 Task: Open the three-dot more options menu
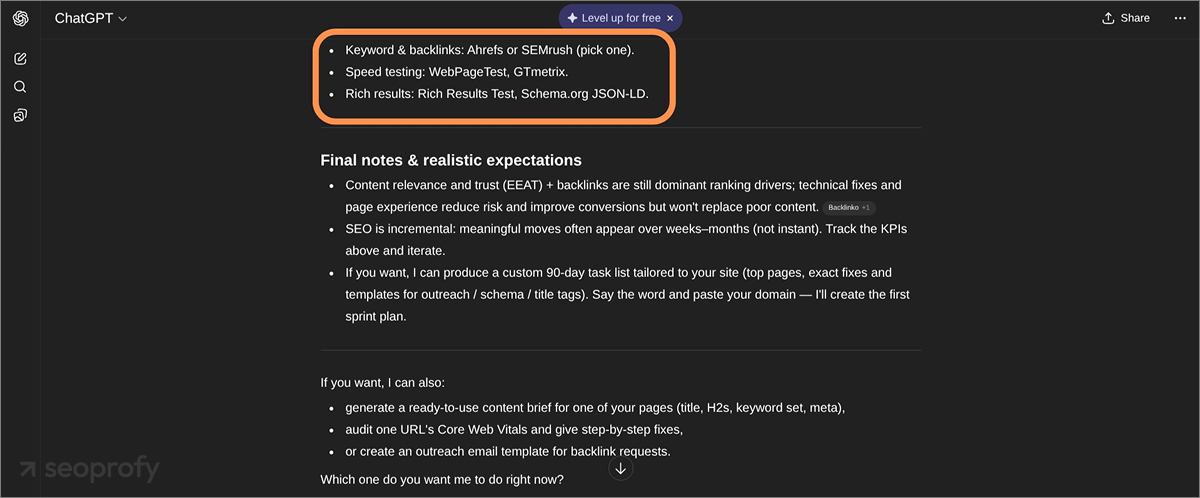(x=1180, y=18)
